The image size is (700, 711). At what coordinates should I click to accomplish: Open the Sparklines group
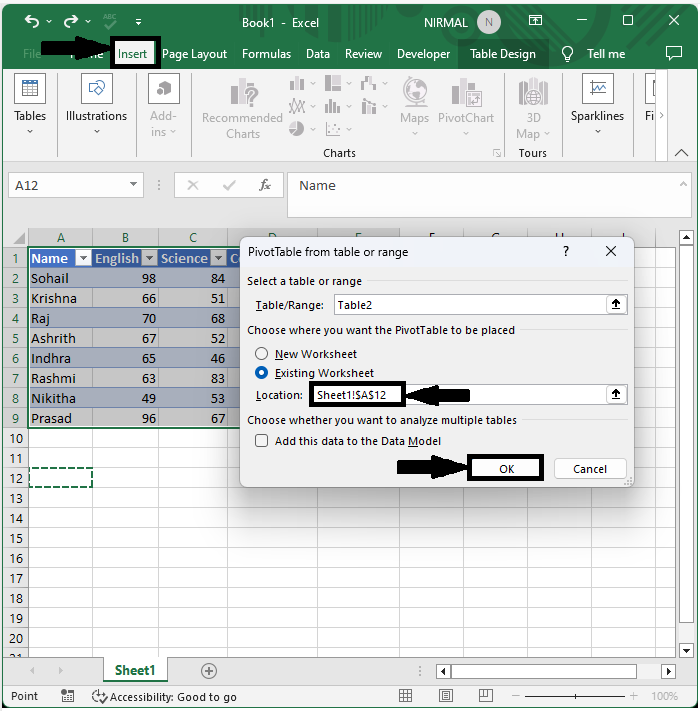(597, 104)
